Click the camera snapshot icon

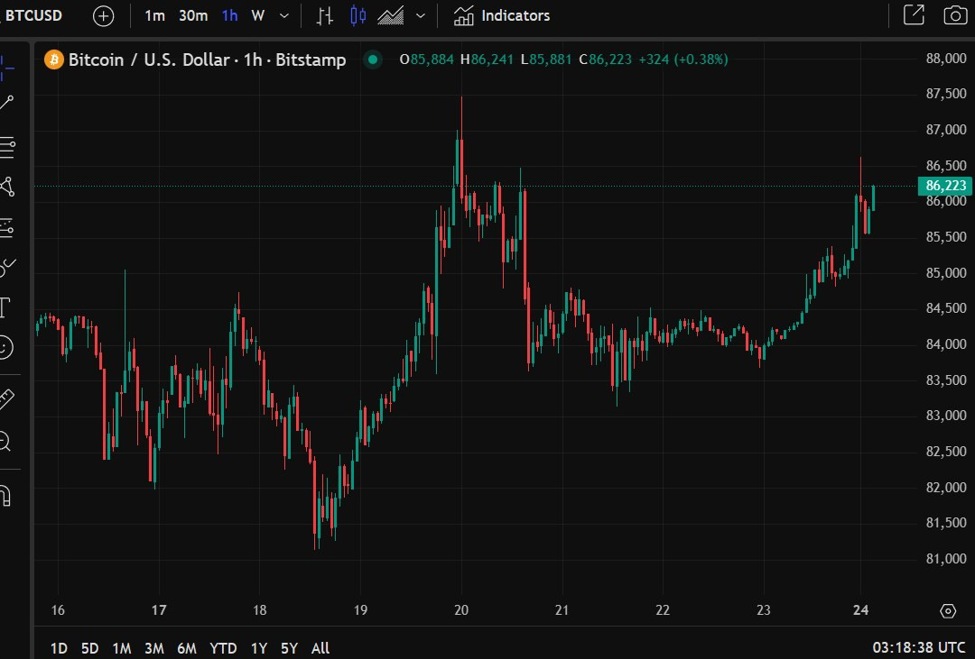click(x=955, y=15)
